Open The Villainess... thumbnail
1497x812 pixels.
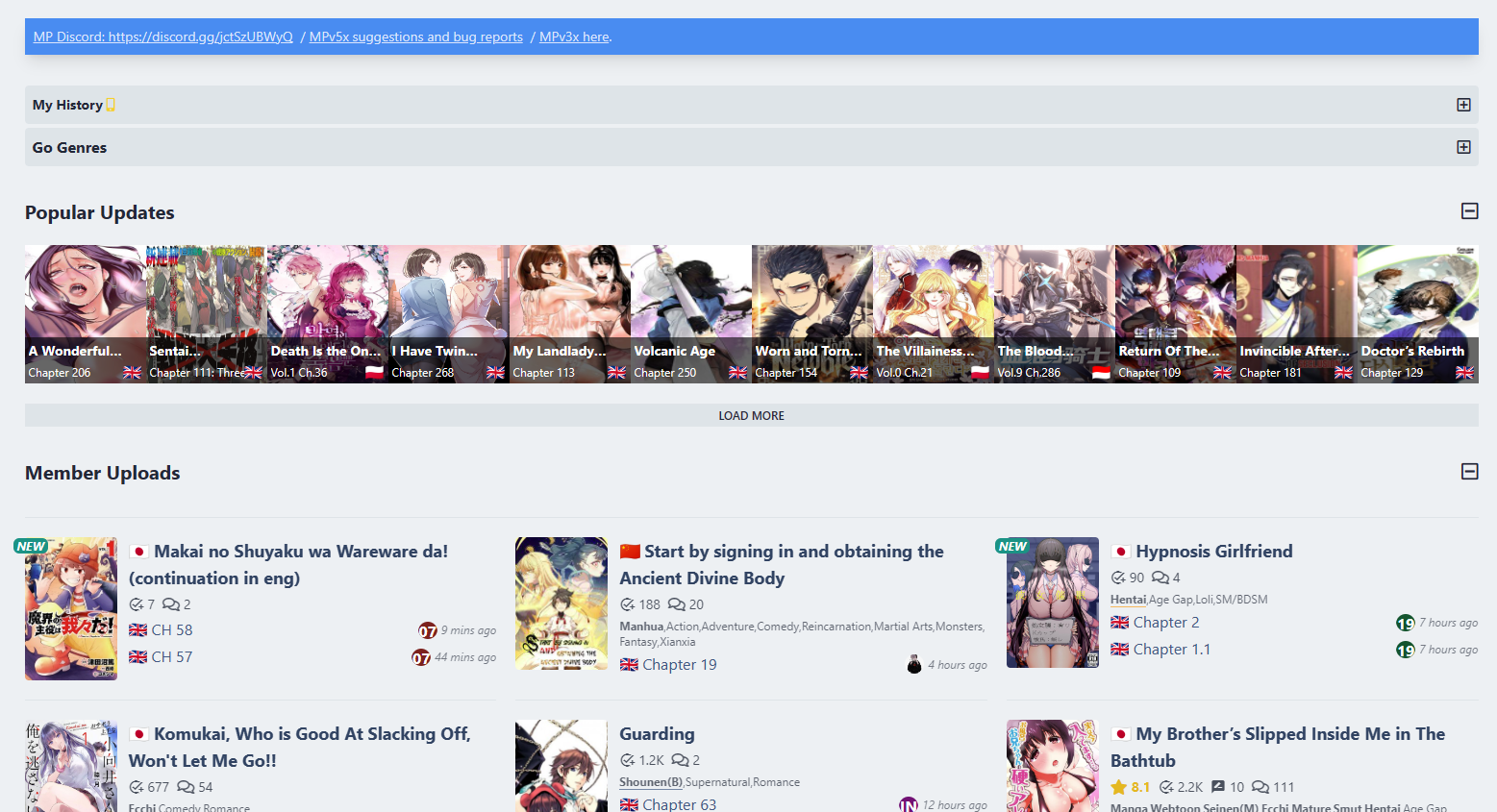click(934, 314)
